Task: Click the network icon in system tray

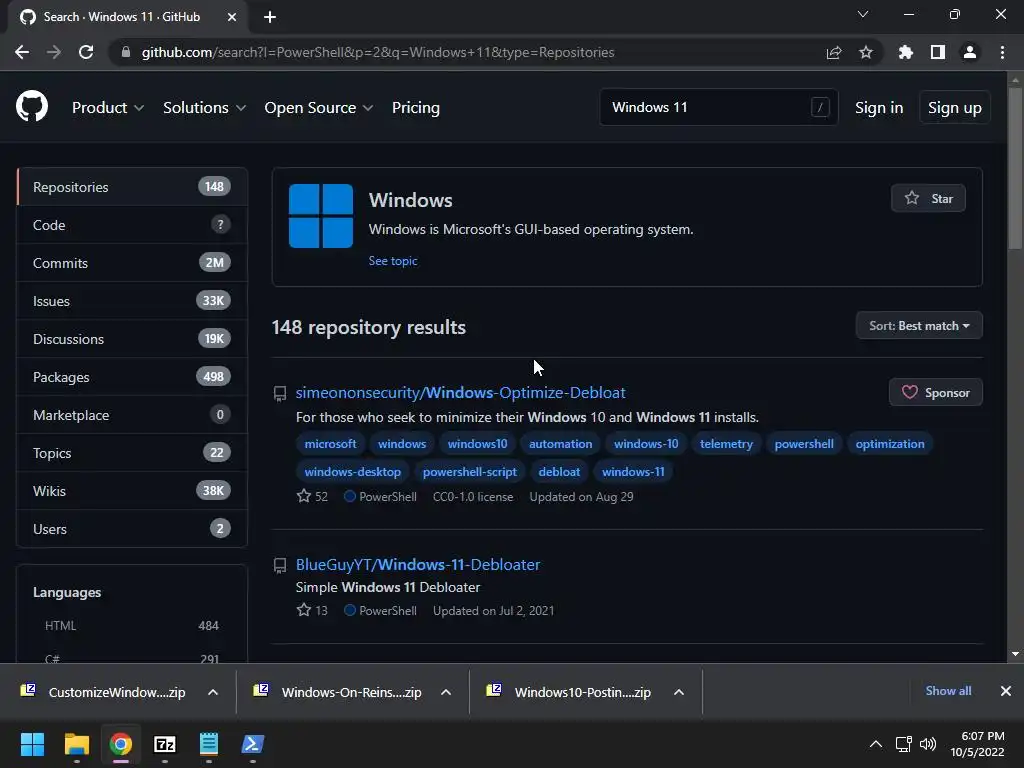Action: pos(904,744)
